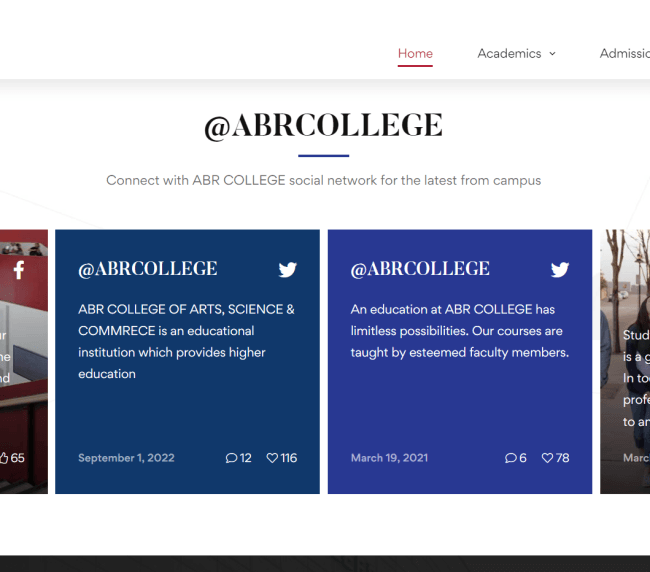The image size is (650, 572).
Task: Click the Twitter icon on the September 2022 card
Action: pos(287,269)
